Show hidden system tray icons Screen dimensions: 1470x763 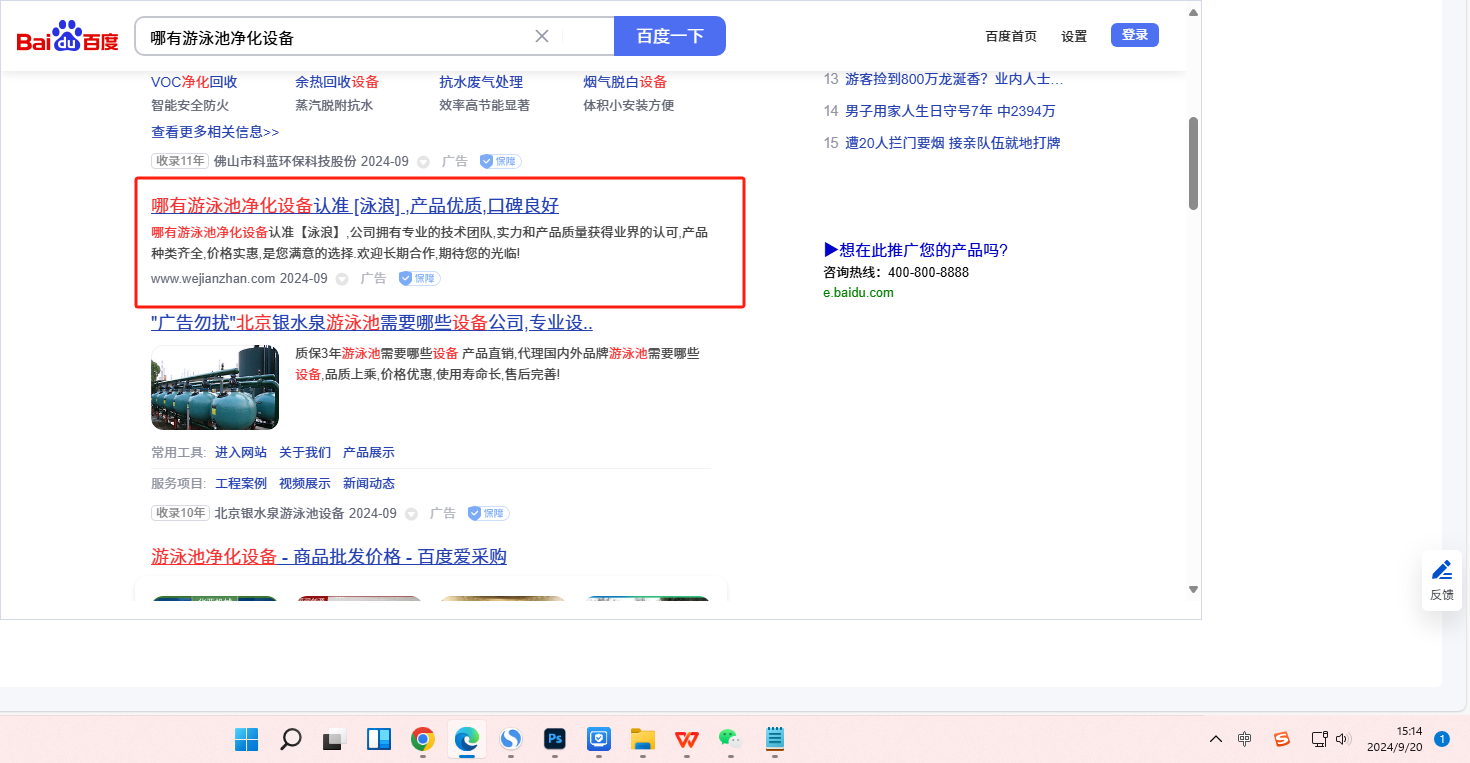pyautogui.click(x=1216, y=739)
